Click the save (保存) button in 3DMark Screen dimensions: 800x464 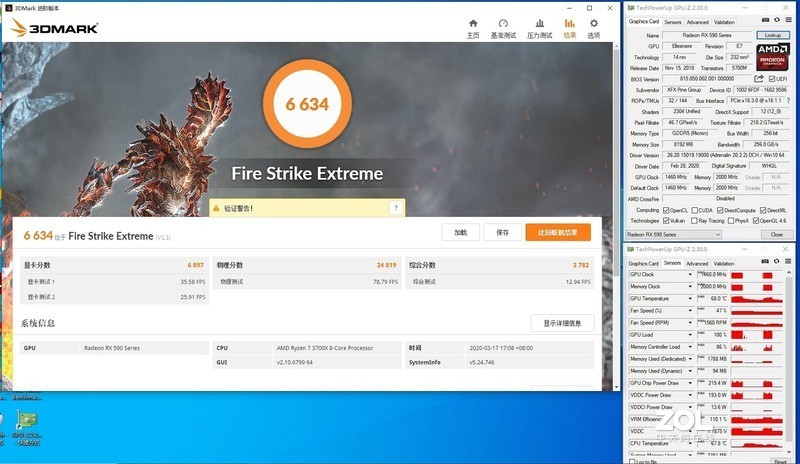coord(503,232)
